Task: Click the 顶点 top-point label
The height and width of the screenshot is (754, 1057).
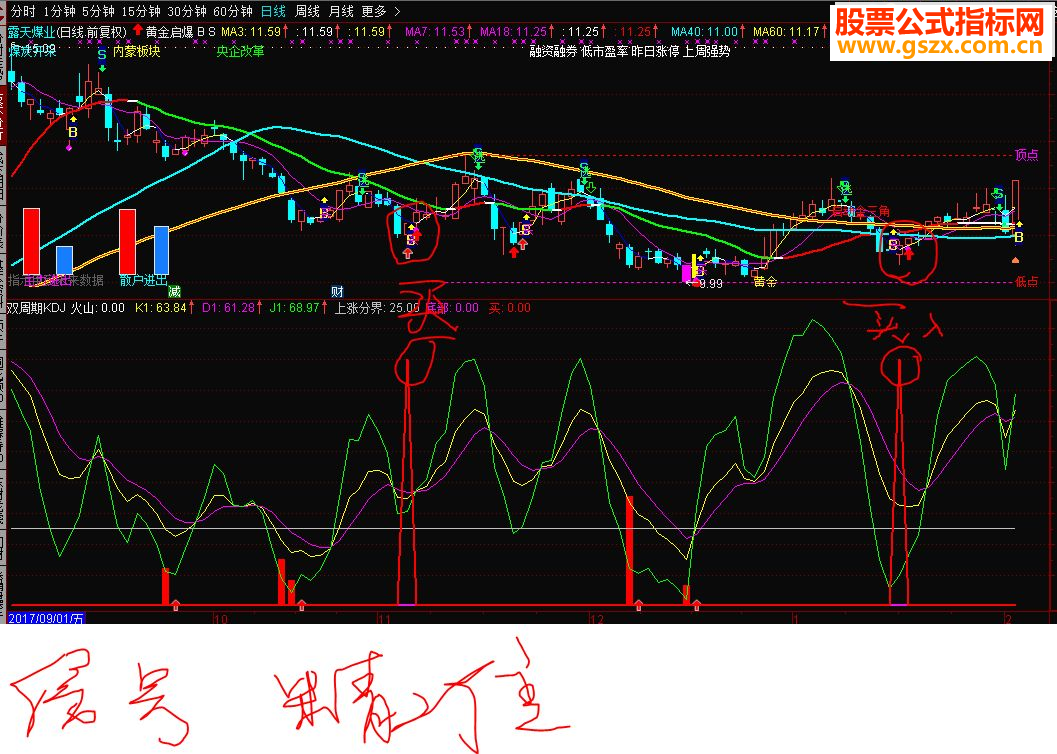Action: click(x=1027, y=155)
